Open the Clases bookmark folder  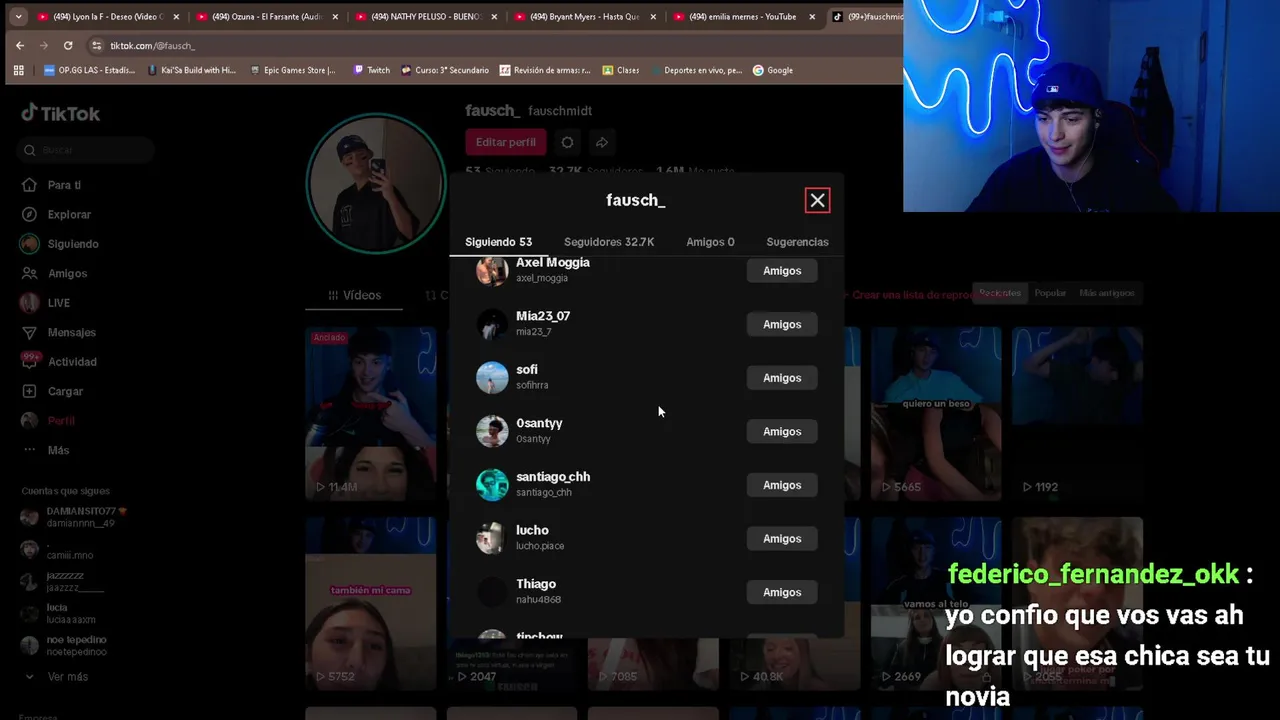620,70
